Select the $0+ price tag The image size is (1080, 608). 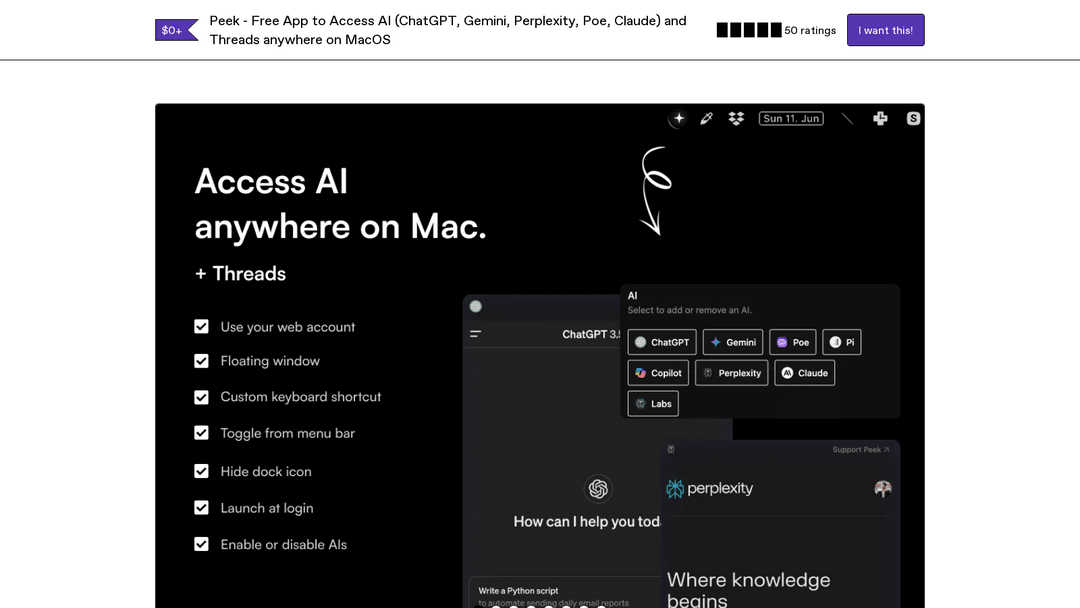point(176,30)
